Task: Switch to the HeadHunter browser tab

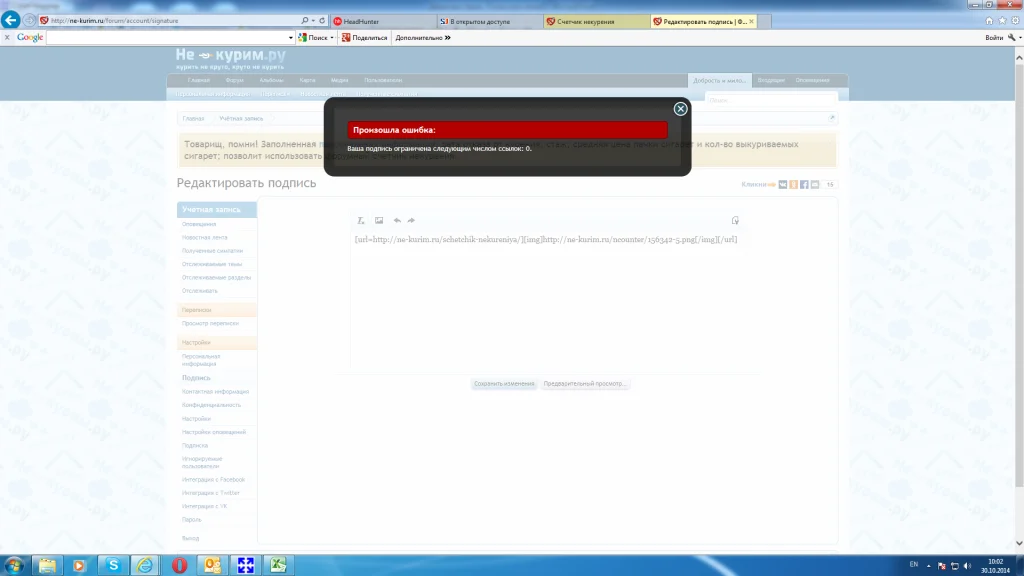Action: click(x=380, y=21)
